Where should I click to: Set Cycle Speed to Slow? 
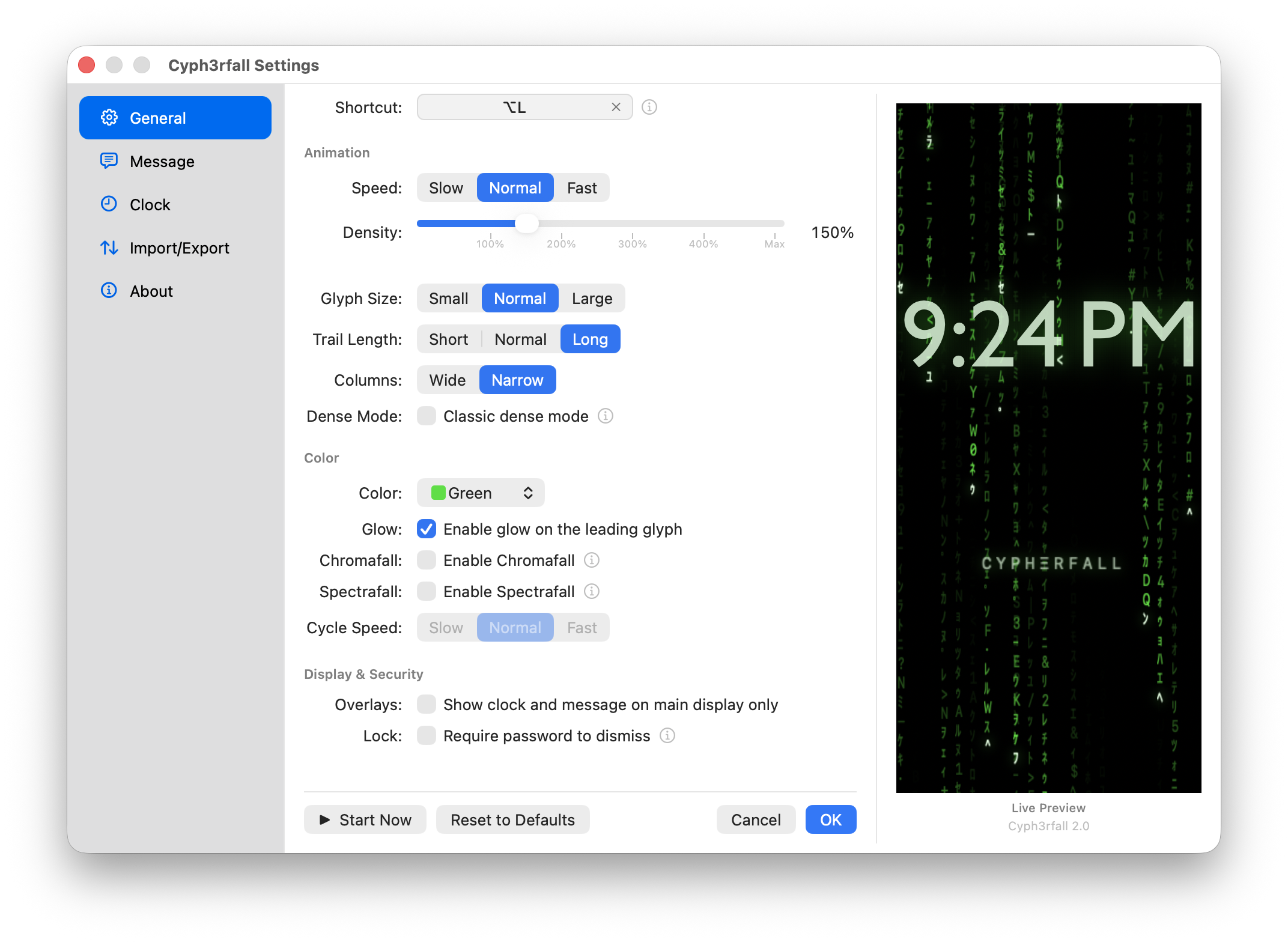click(446, 627)
